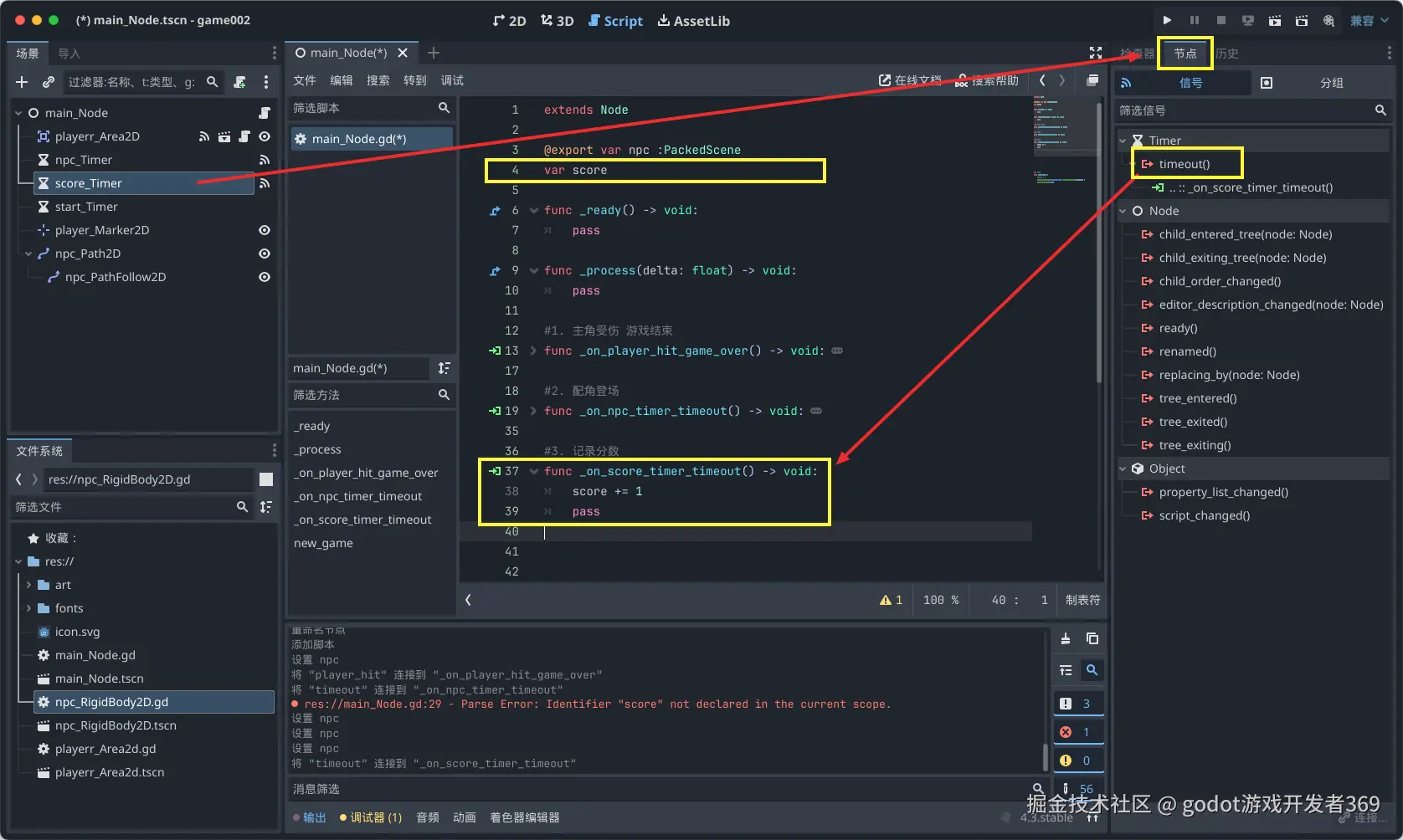
Task: Expand the fonts folder
Action: tap(28, 608)
